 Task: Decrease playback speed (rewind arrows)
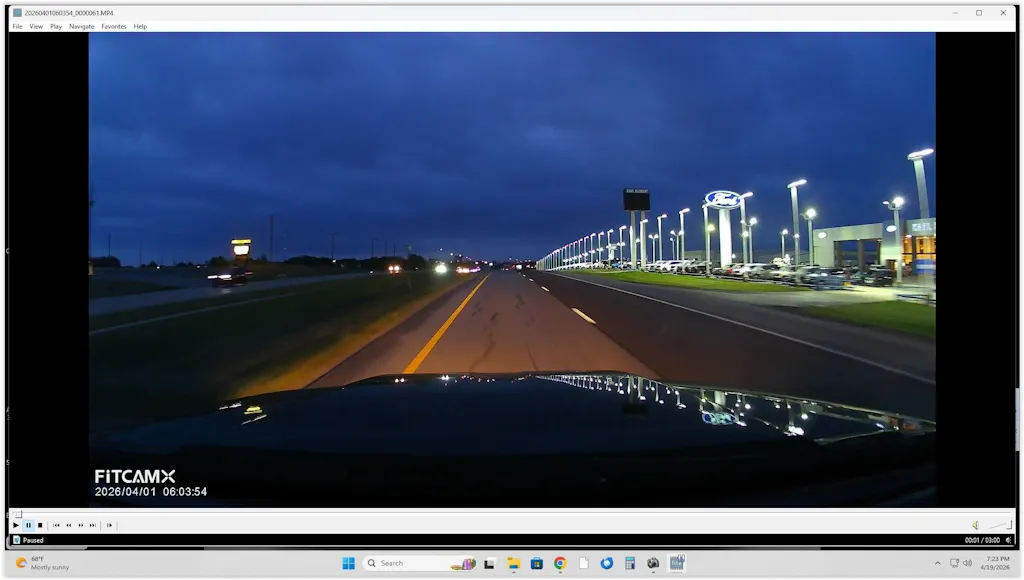click(x=68, y=525)
